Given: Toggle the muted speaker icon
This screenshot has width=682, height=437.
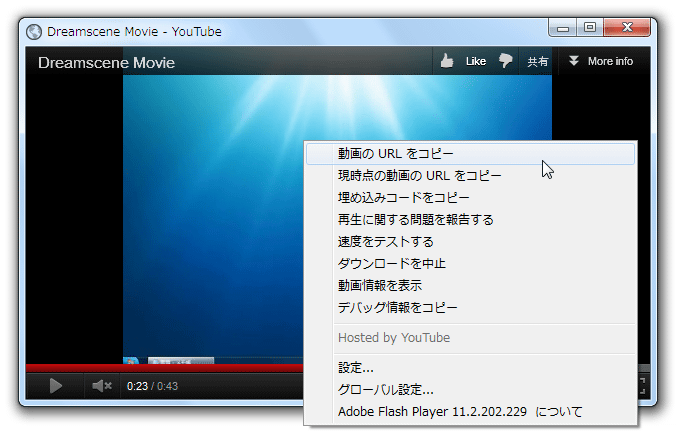Looking at the screenshot, I should (x=102, y=386).
